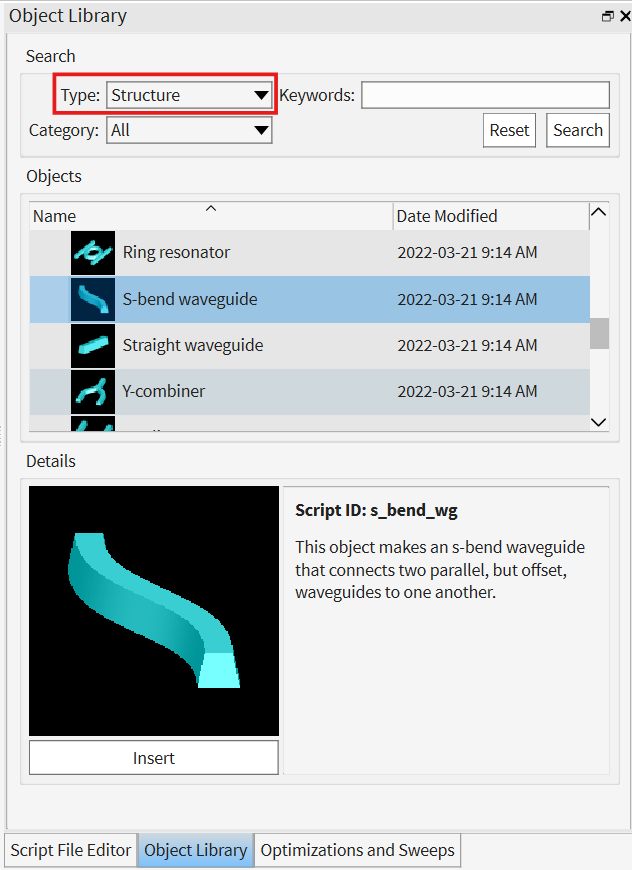Viewport: 632px width, 870px height.
Task: Select the Straight waveguide row text
Action: point(193,345)
